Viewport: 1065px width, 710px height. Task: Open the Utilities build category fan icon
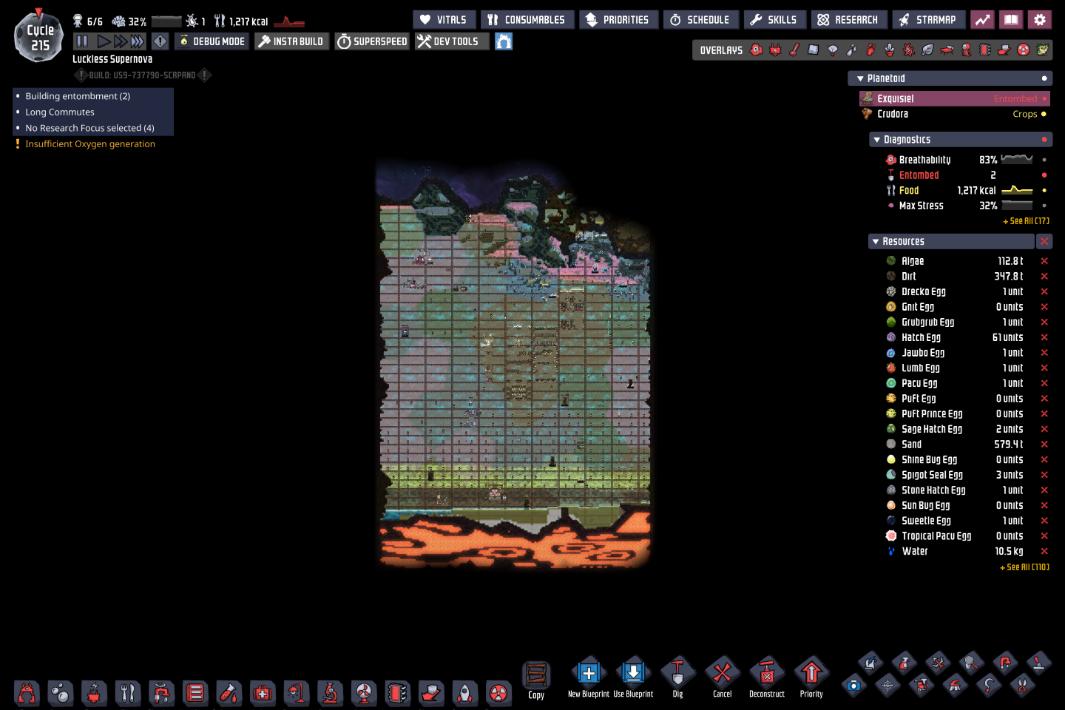pyautogui.click(x=364, y=693)
